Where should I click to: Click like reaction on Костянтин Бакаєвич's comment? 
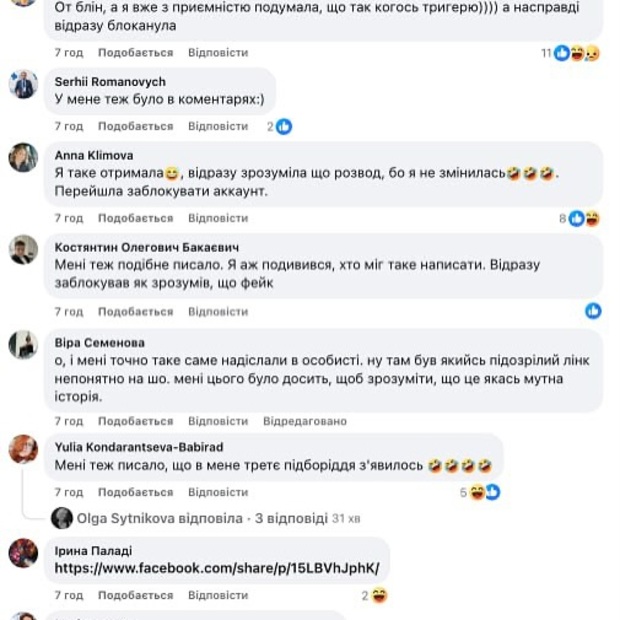tap(593, 311)
